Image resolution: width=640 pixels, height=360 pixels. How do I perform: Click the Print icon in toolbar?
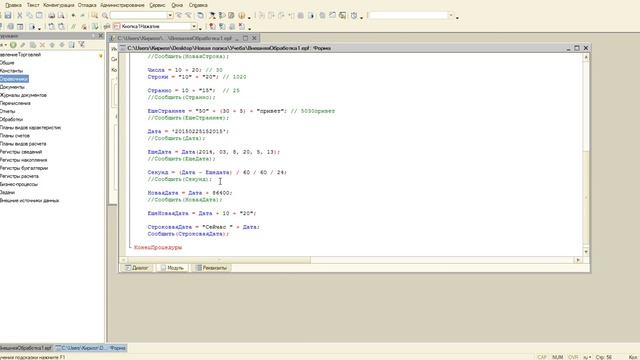[x=51, y=16]
